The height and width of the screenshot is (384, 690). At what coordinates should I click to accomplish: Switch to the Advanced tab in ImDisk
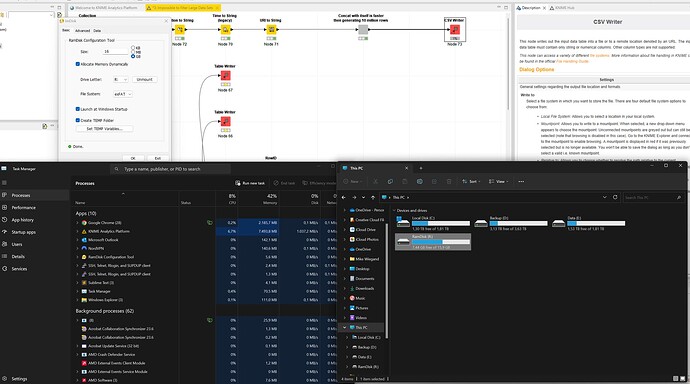82,31
